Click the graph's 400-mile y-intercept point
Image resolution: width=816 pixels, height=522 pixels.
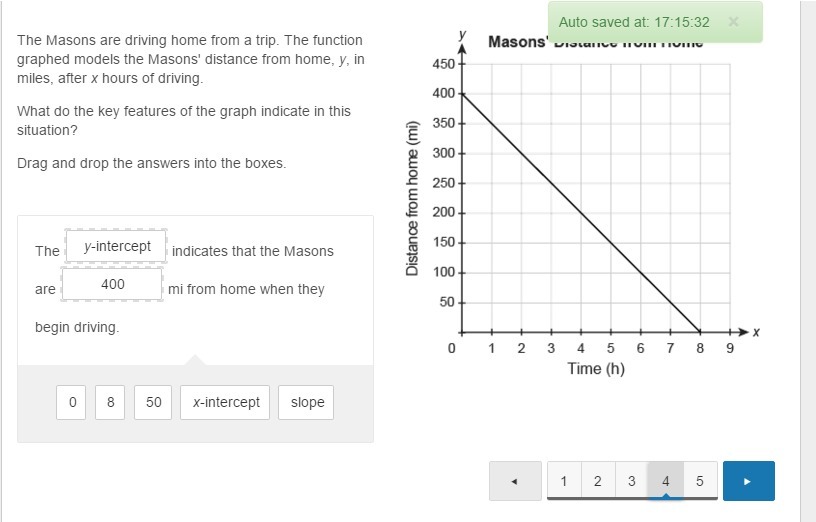461,93
